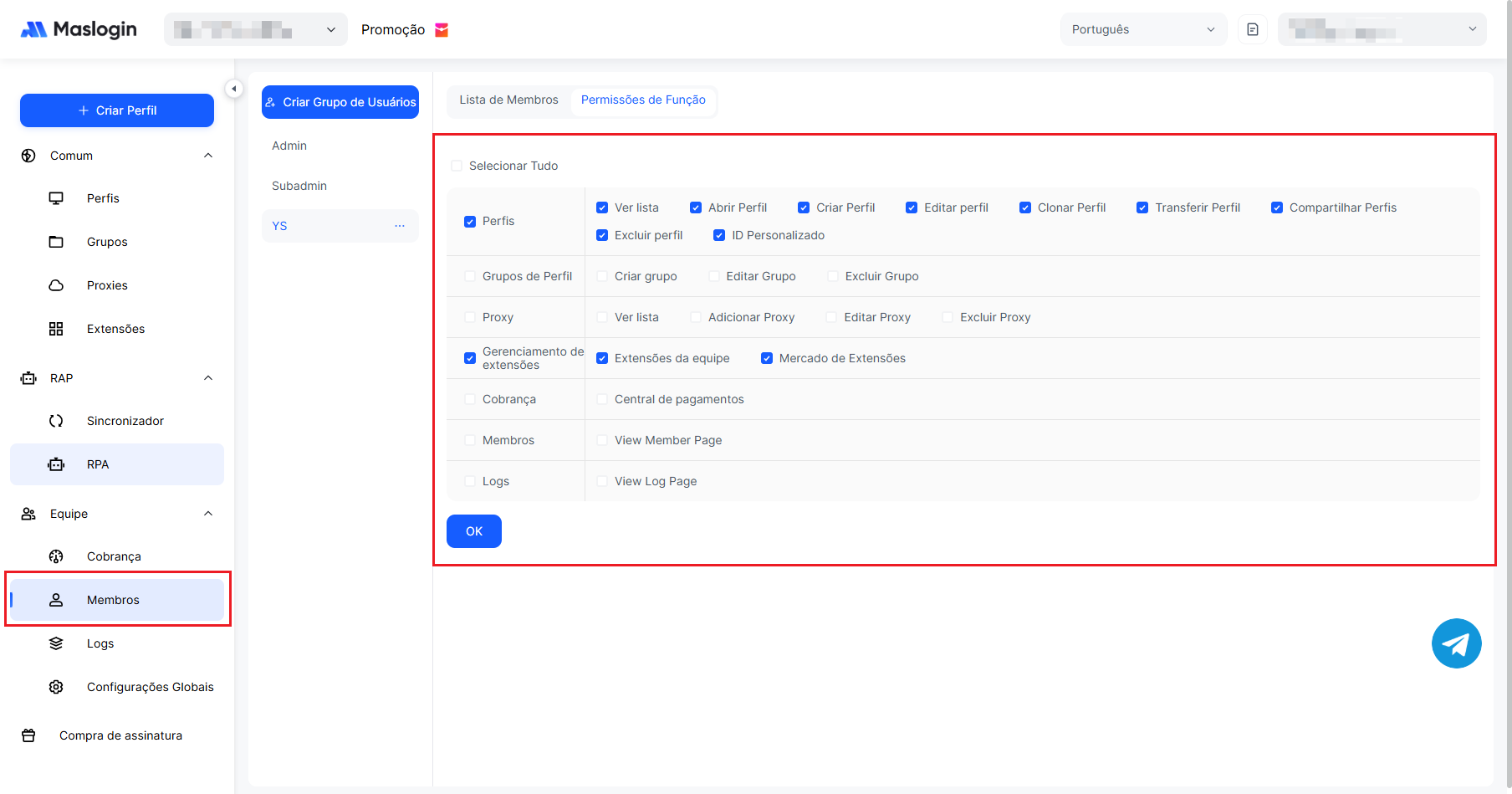The image size is (1512, 794).
Task: Select the Subadmin user group
Action: point(299,186)
